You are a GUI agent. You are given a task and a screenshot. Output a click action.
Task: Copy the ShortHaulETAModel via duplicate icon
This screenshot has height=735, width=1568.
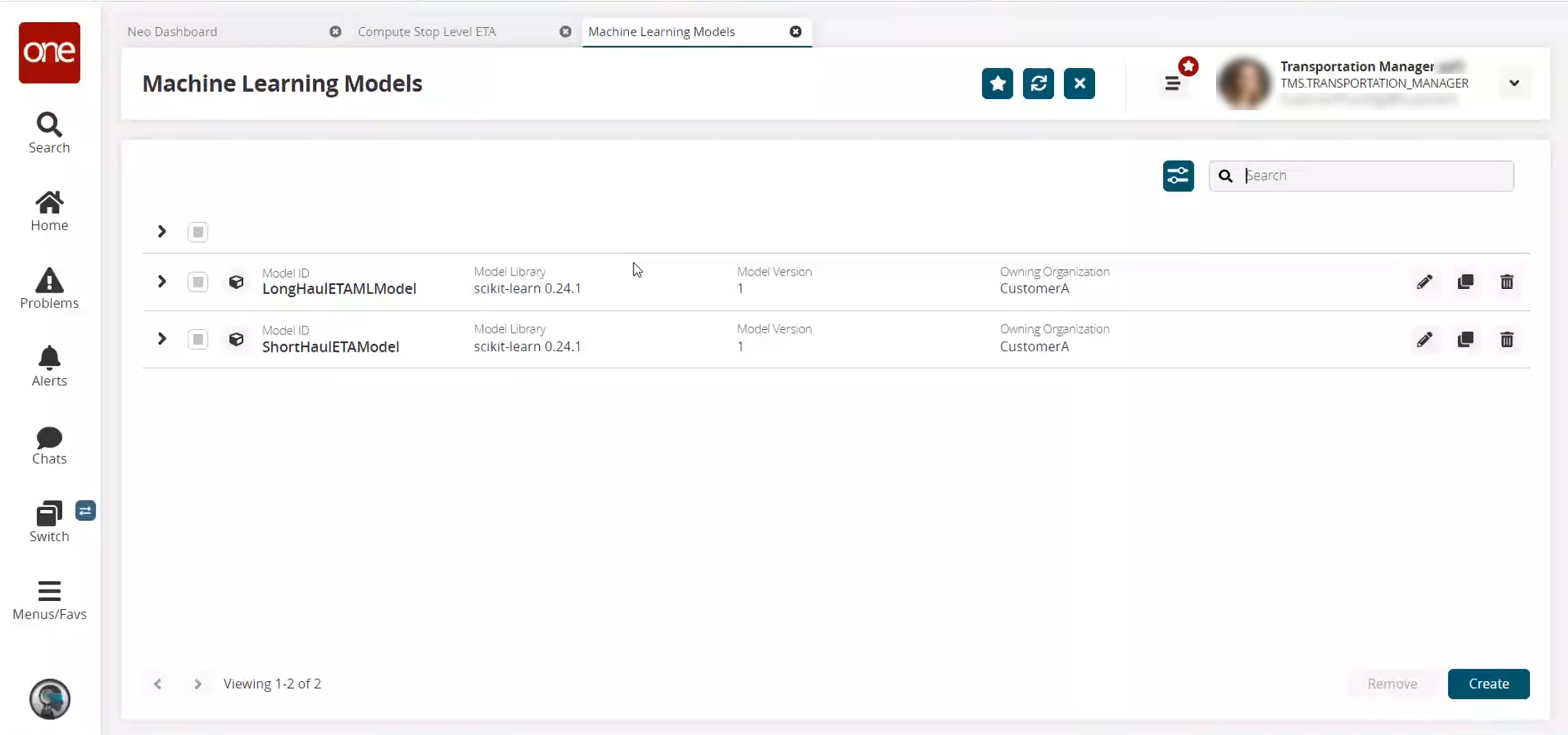tap(1465, 339)
